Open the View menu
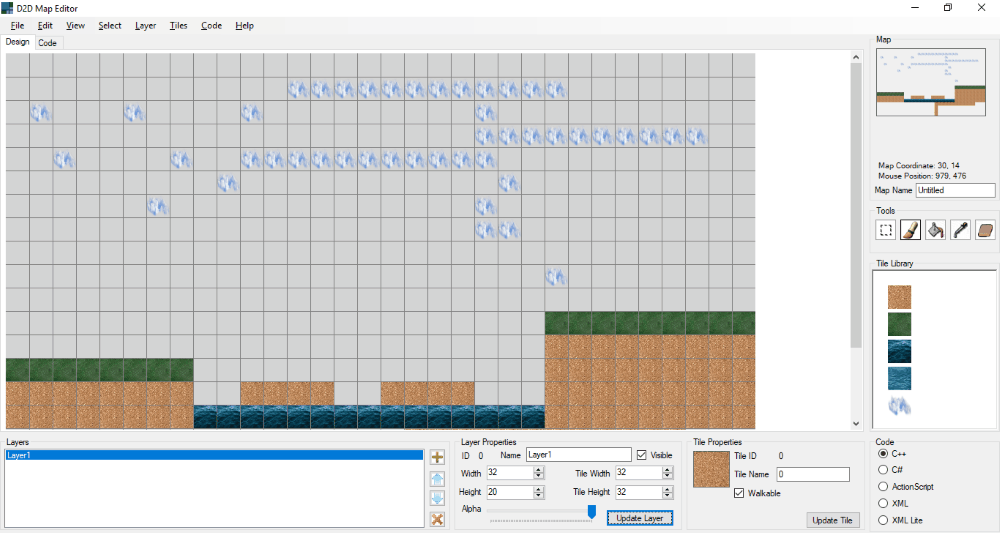This screenshot has width=1000, height=533. point(75,26)
